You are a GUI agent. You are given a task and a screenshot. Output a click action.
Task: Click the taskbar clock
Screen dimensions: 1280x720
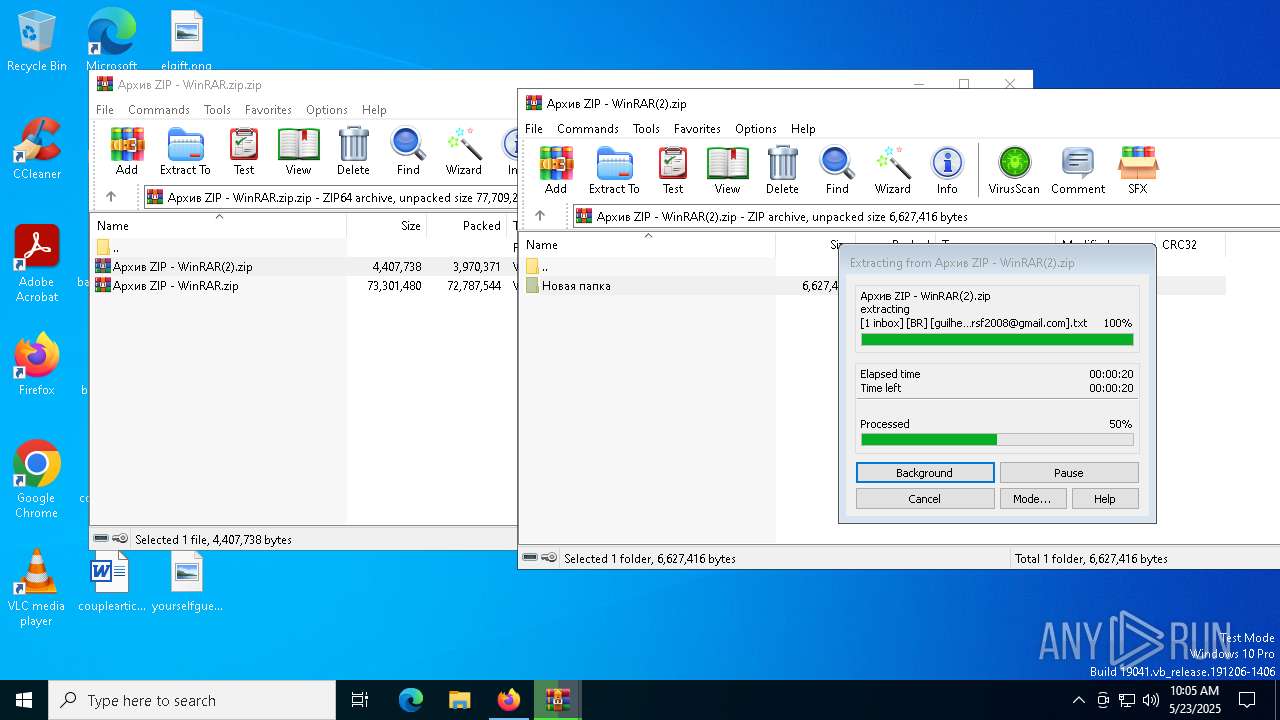point(1195,700)
